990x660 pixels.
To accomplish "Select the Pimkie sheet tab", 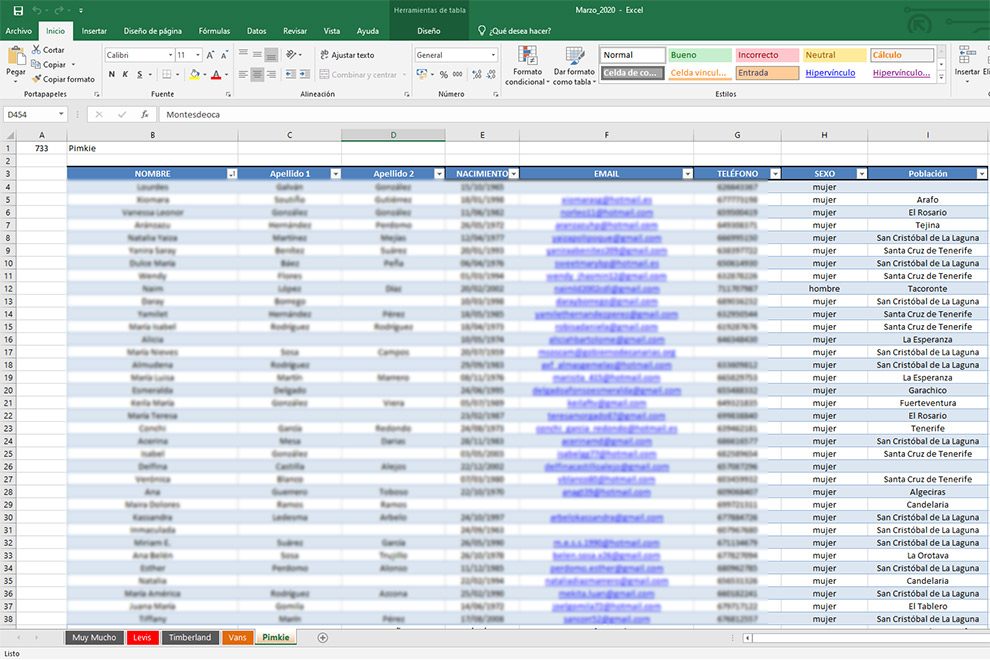I will pos(274,637).
